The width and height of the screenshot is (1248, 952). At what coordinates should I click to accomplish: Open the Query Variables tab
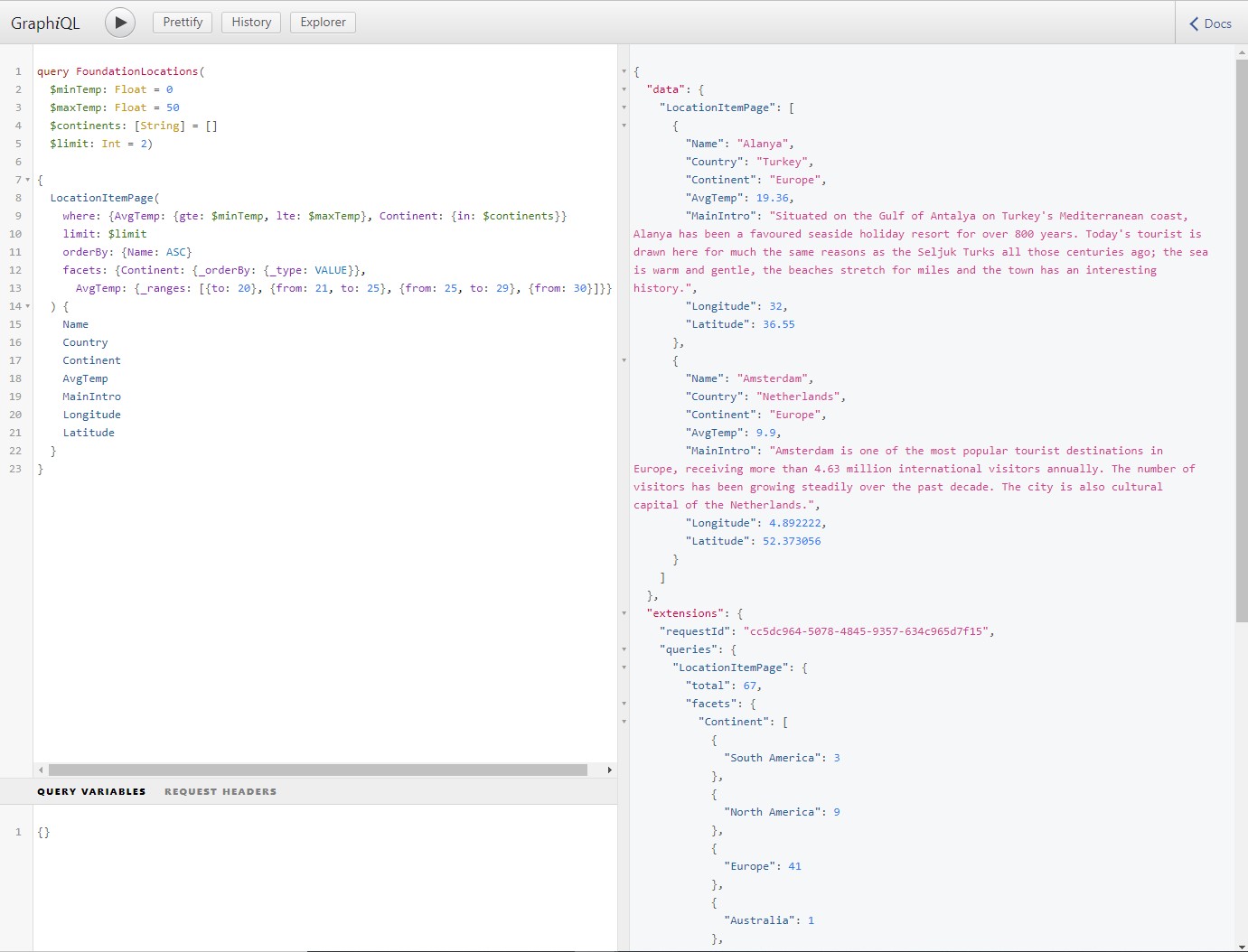[x=91, y=791]
